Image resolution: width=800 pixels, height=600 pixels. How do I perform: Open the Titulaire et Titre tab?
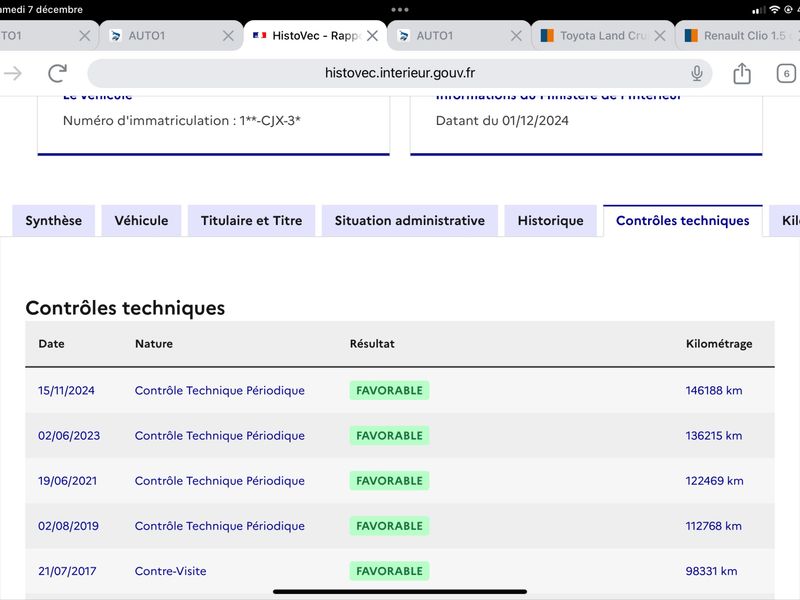[x=252, y=220]
